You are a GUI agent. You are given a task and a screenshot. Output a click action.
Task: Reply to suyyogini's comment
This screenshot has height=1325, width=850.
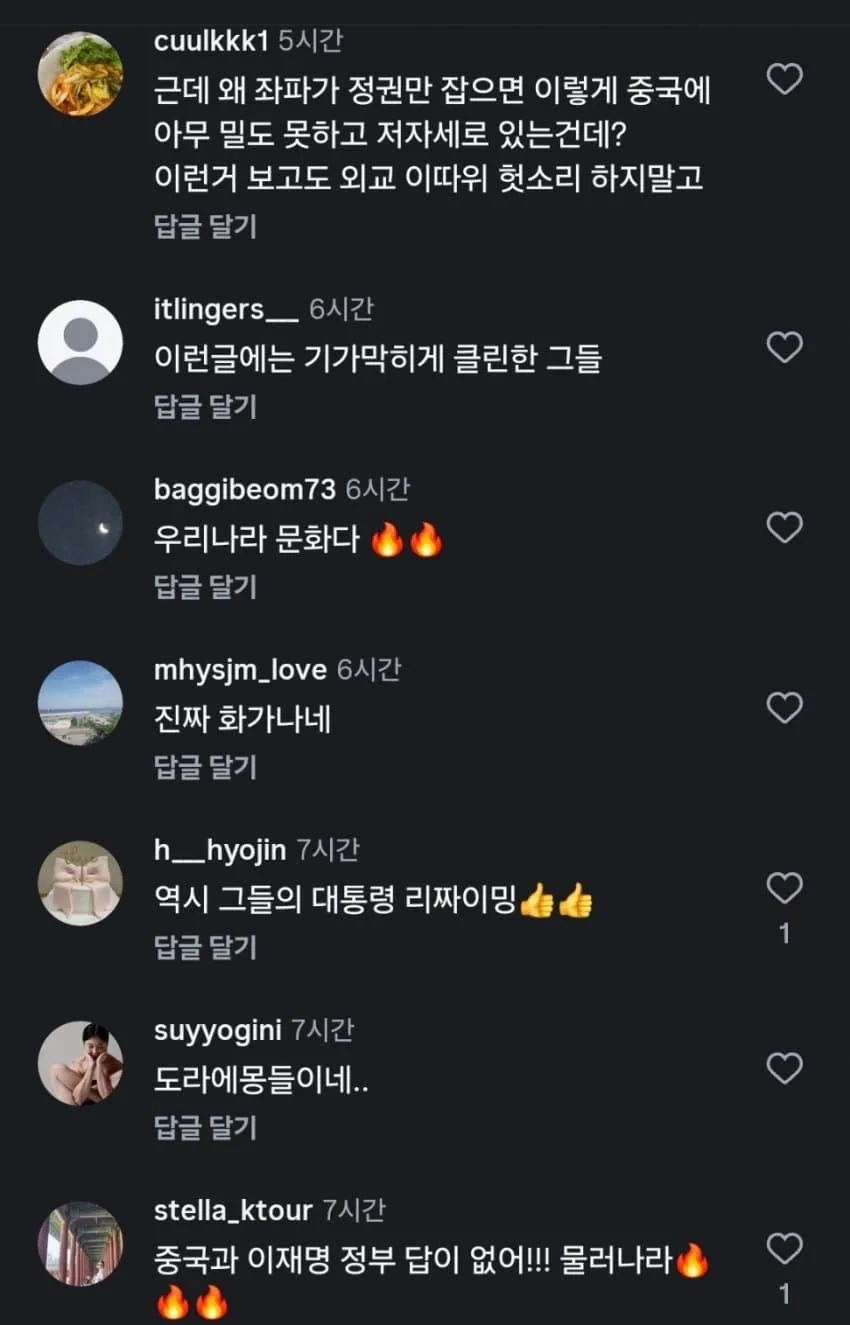(x=205, y=1128)
